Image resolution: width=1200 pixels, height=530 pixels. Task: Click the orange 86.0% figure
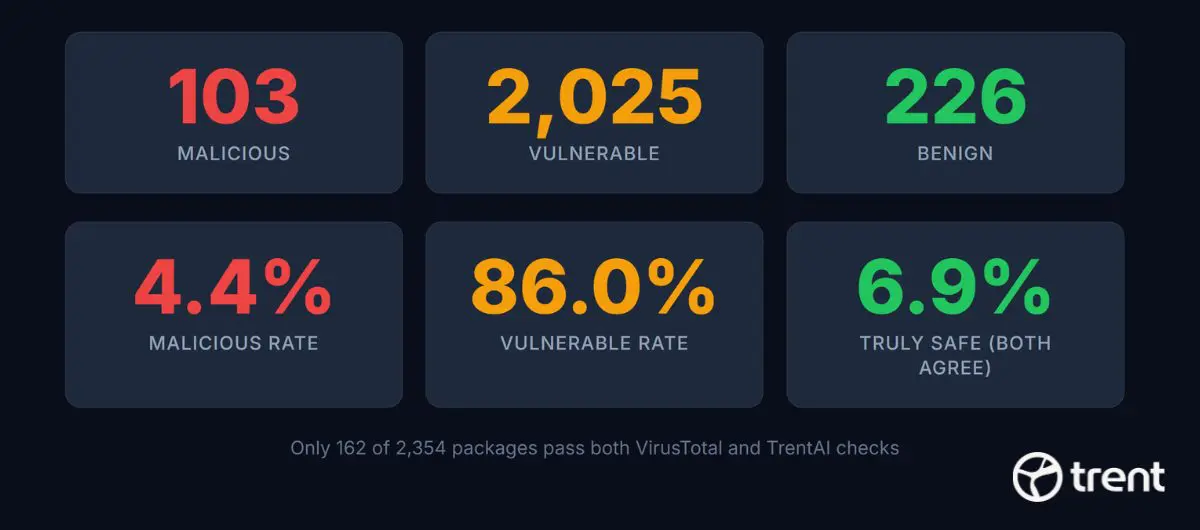pyautogui.click(x=594, y=286)
